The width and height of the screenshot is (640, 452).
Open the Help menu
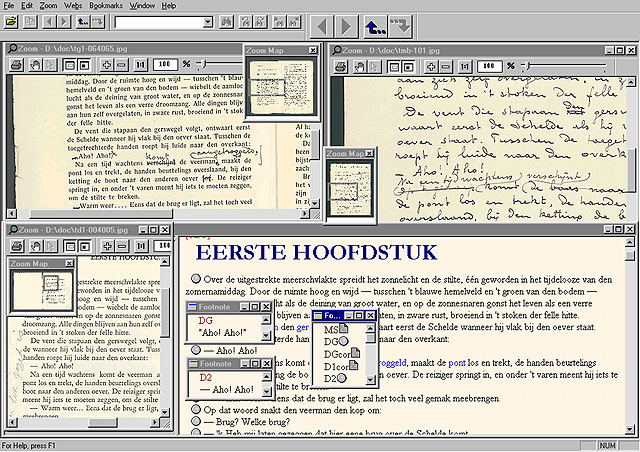pos(169,6)
